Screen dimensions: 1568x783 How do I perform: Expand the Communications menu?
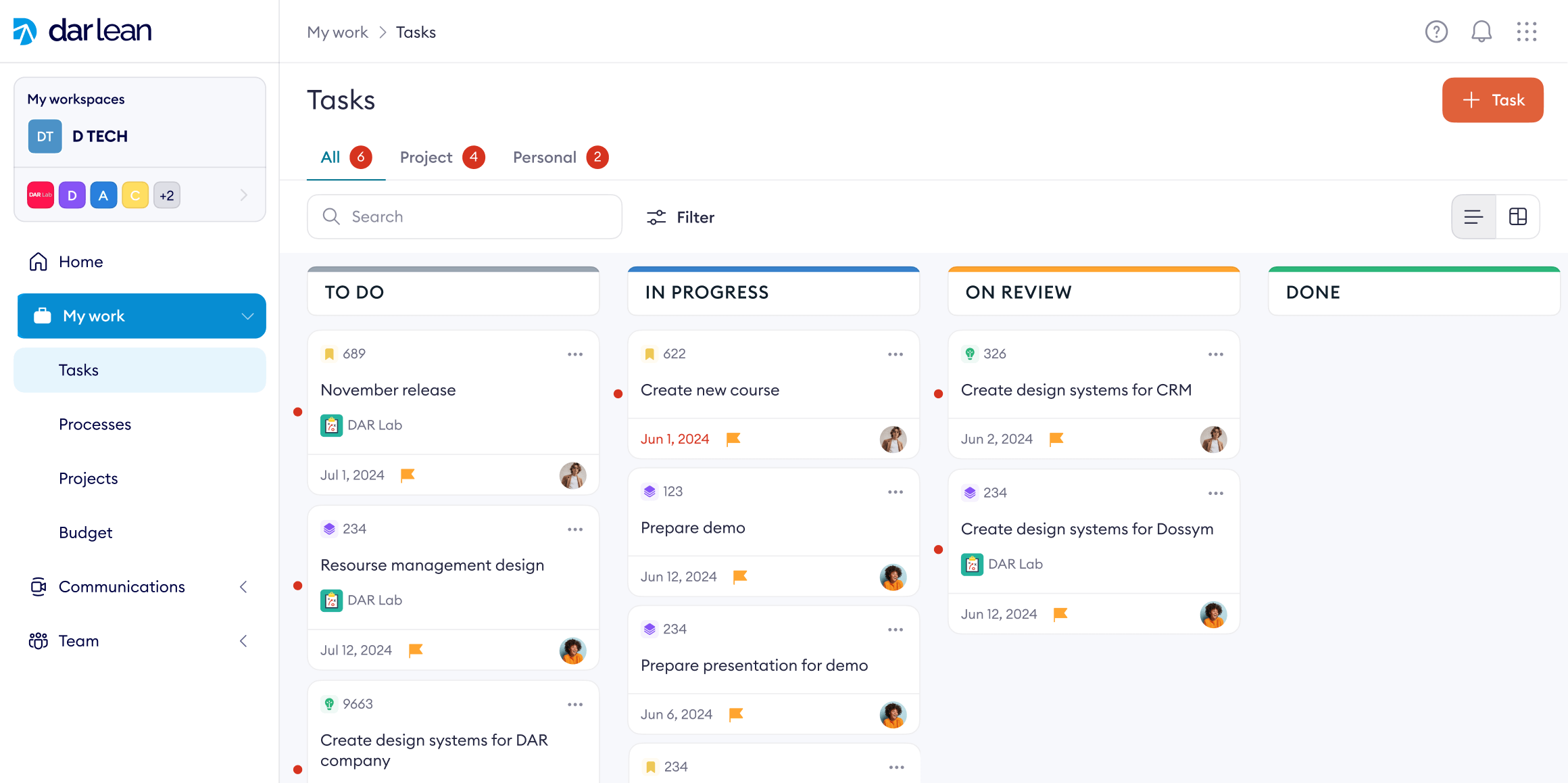243,587
